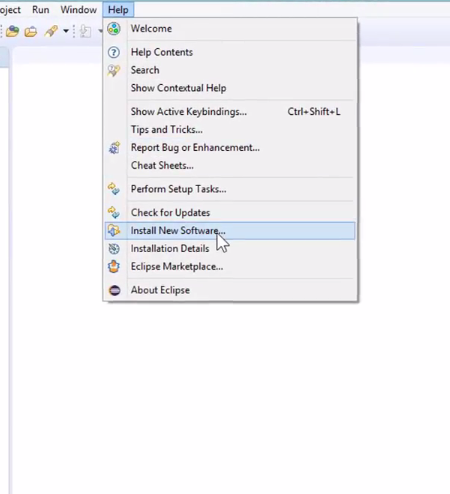Screen dimensions: 450x494
Task: Open the Window menu
Action: pyautogui.click(x=79, y=10)
